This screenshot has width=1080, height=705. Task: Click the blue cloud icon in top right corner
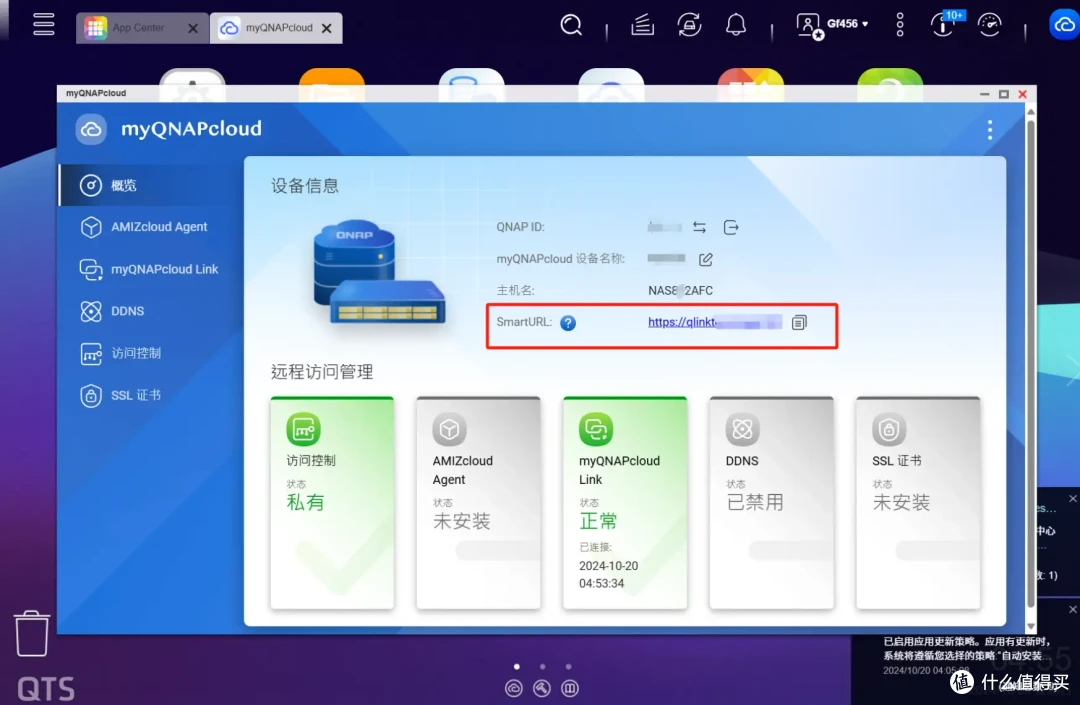(x=1064, y=25)
